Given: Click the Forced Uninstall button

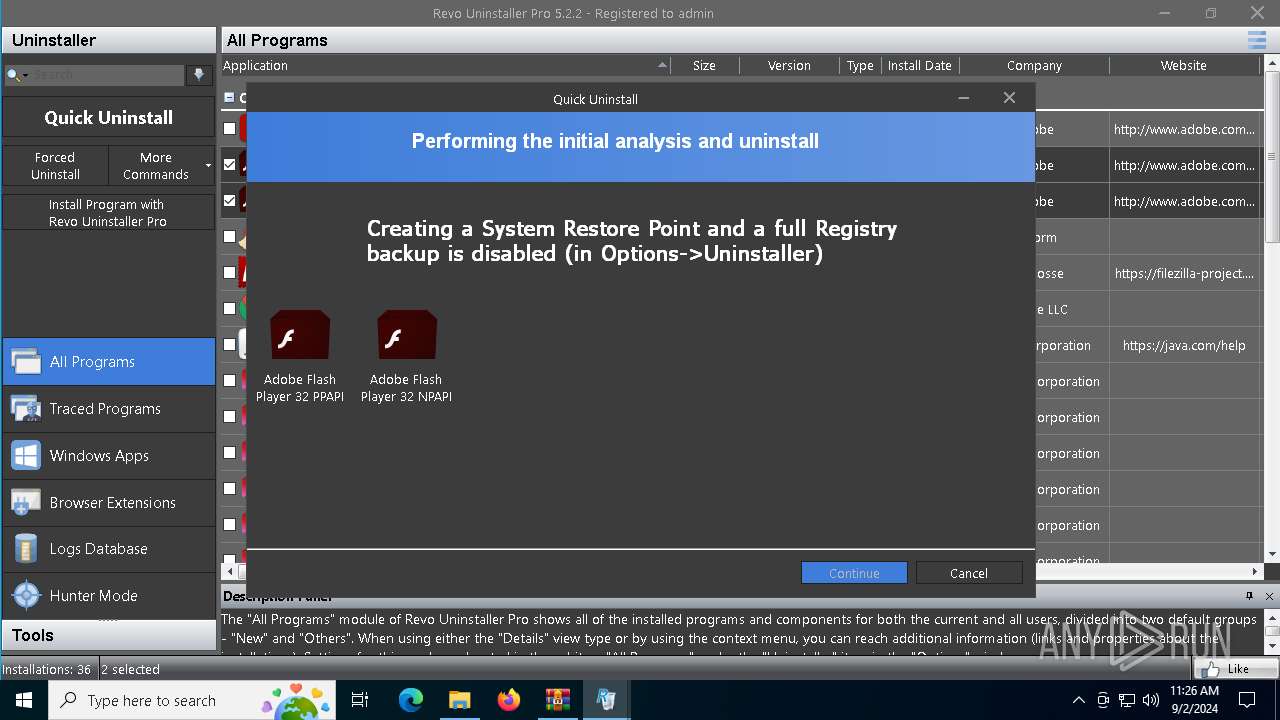Looking at the screenshot, I should point(55,165).
